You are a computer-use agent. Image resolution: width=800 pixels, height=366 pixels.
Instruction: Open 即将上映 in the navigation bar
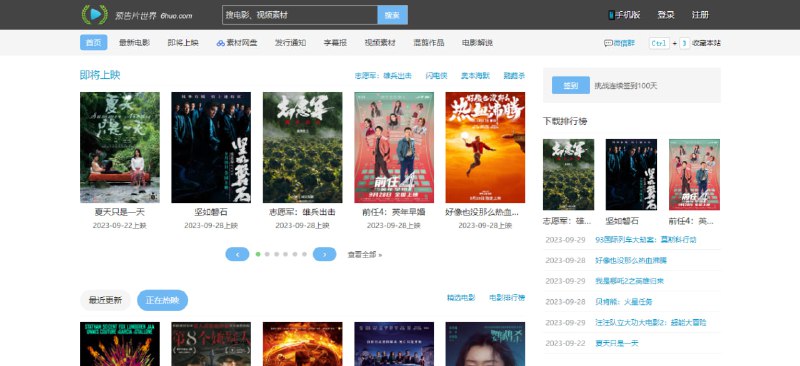(x=183, y=43)
